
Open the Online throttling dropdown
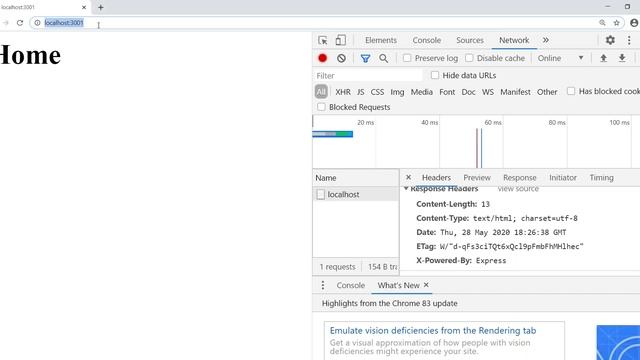pyautogui.click(x=560, y=58)
